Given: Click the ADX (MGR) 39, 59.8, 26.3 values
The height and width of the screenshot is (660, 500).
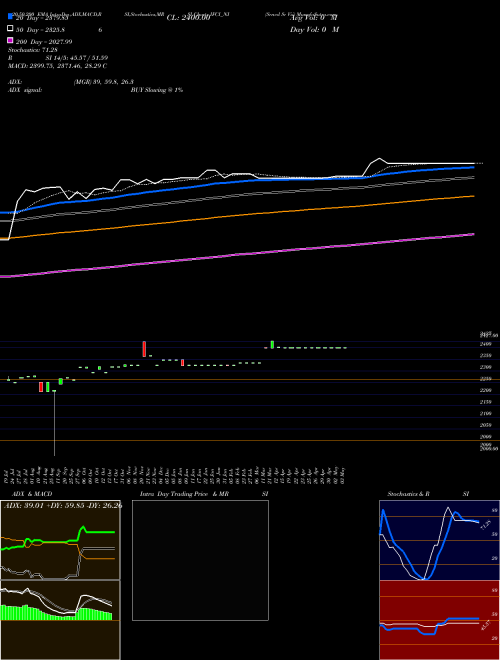Looking at the screenshot, I should (x=103, y=82).
